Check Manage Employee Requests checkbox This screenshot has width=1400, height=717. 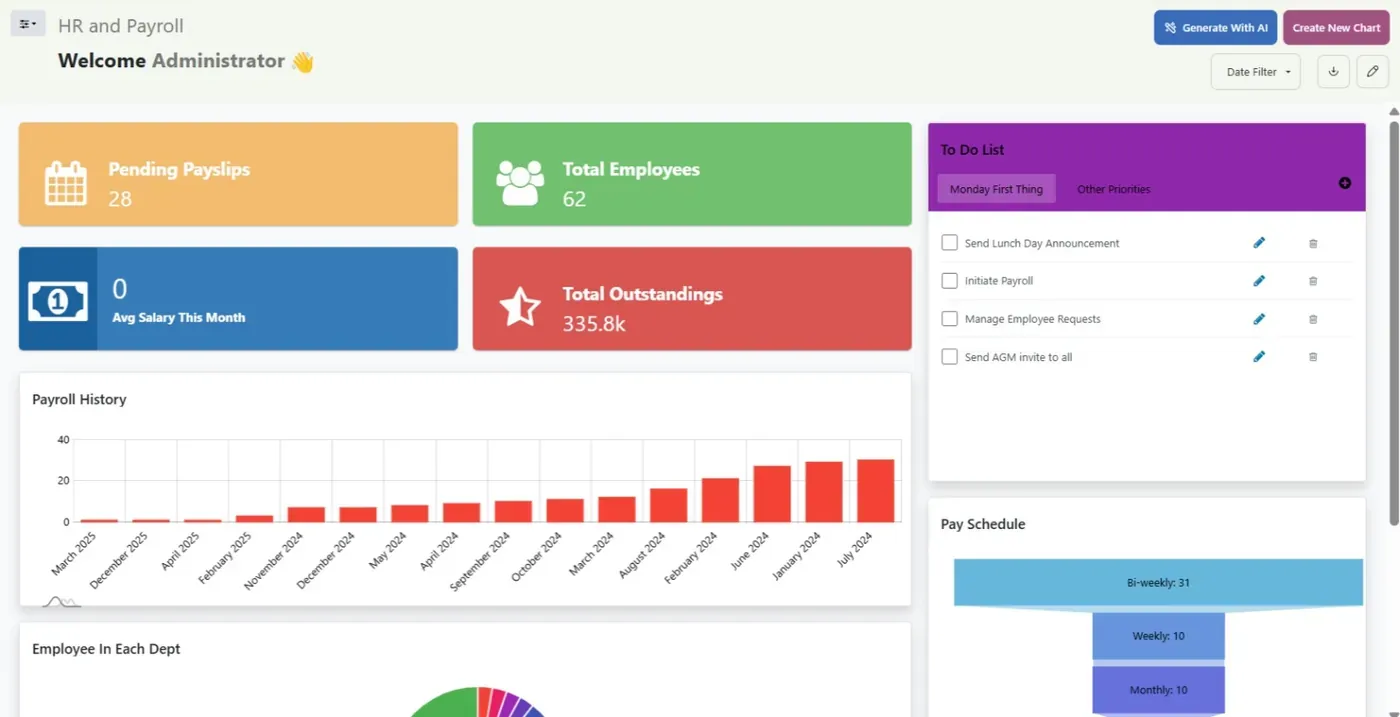[950, 319]
